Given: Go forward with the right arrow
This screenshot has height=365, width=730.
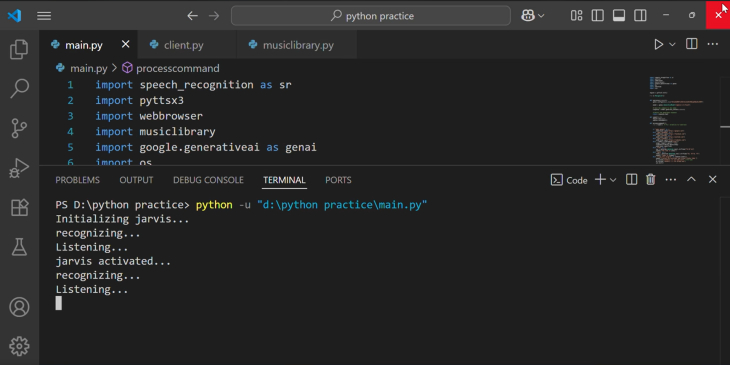Looking at the screenshot, I should pyautogui.click(x=214, y=16).
